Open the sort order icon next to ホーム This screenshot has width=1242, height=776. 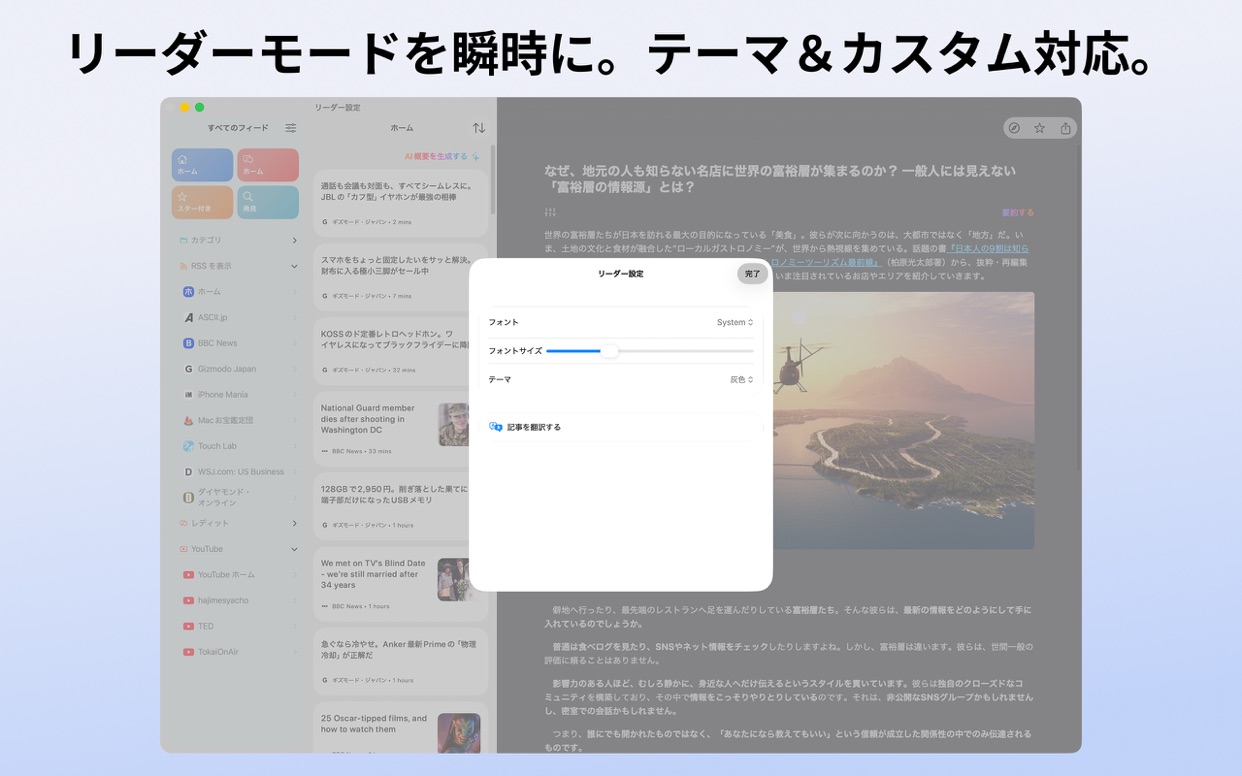[x=479, y=127]
